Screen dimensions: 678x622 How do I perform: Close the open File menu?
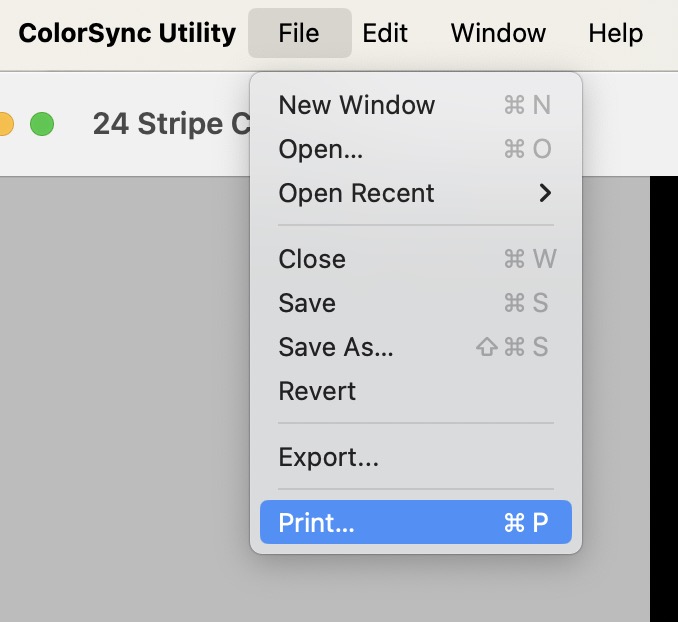[x=299, y=33]
